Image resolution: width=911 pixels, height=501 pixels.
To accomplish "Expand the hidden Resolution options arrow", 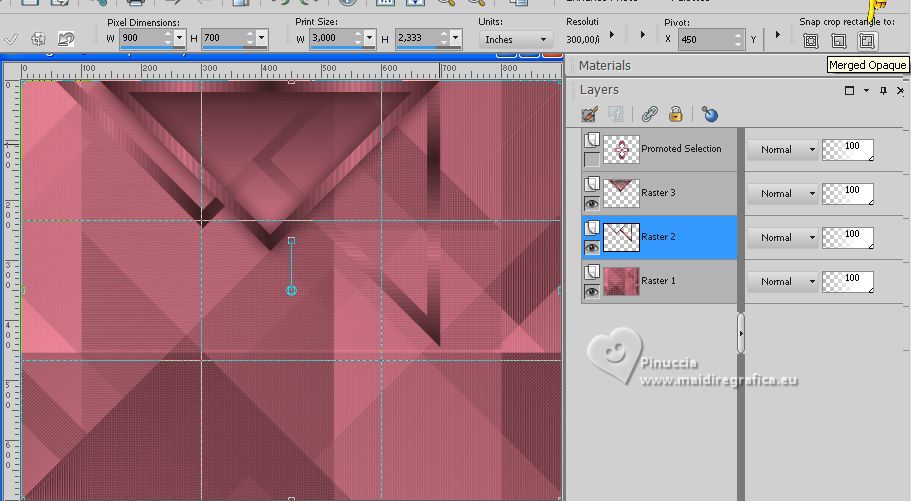I will point(612,35).
